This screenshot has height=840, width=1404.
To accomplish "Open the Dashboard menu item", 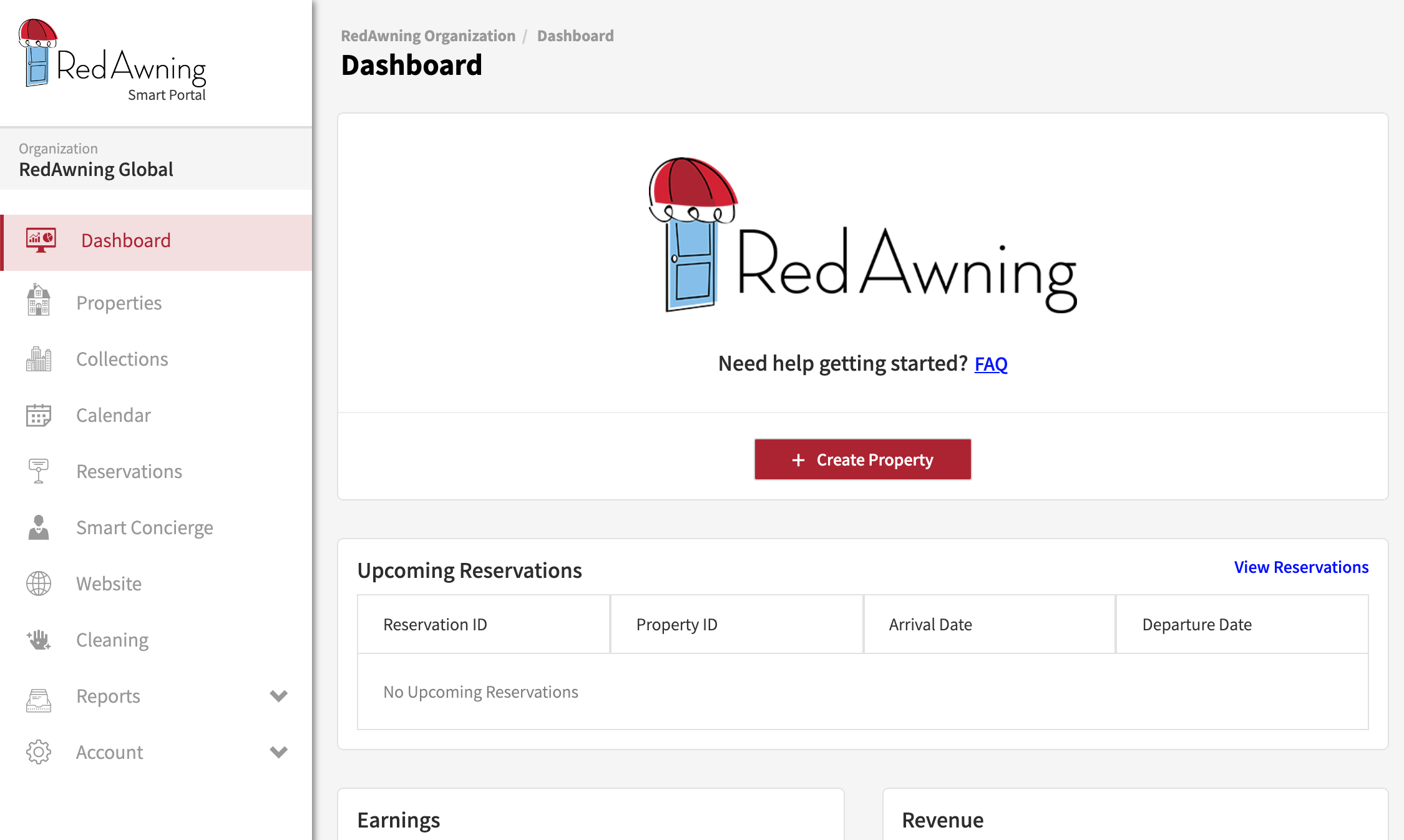I will pos(156,243).
